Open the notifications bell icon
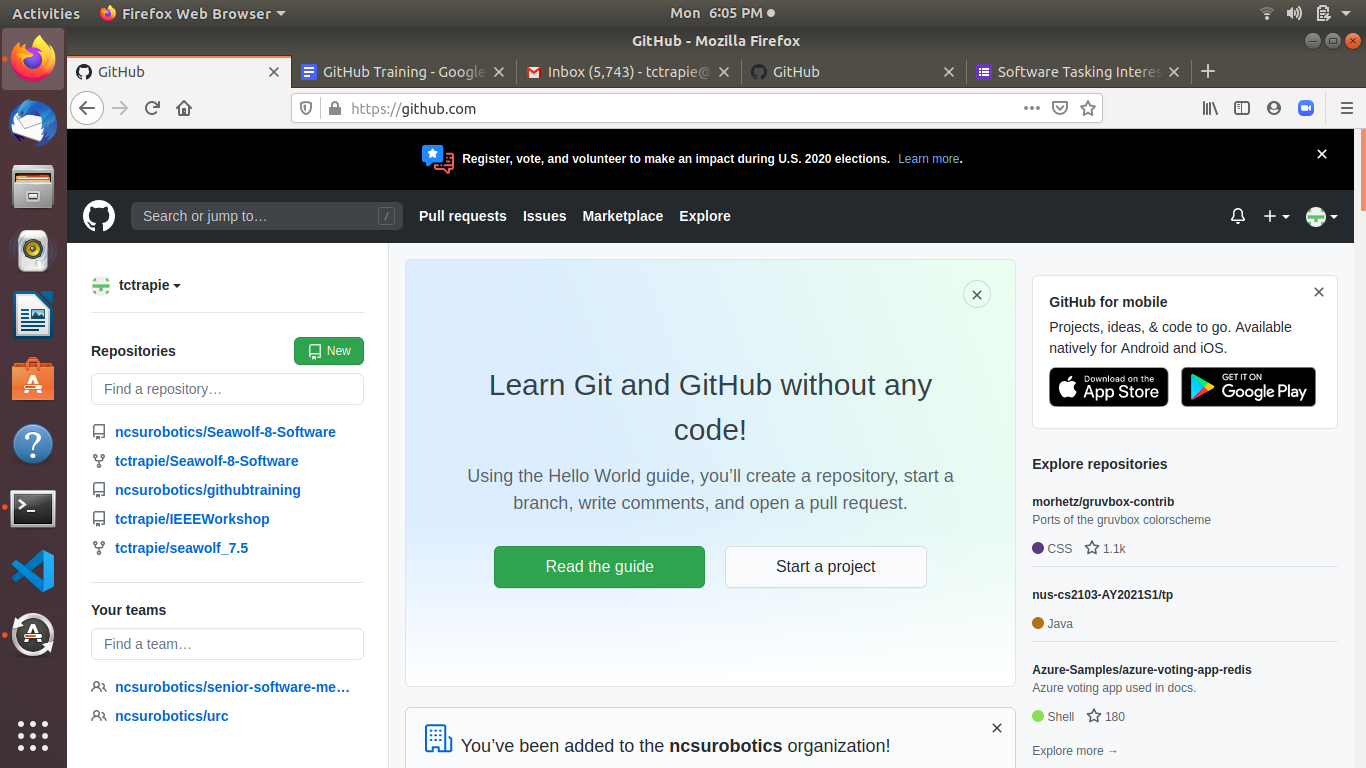Screen dimensions: 1366x768 [x=1238, y=216]
